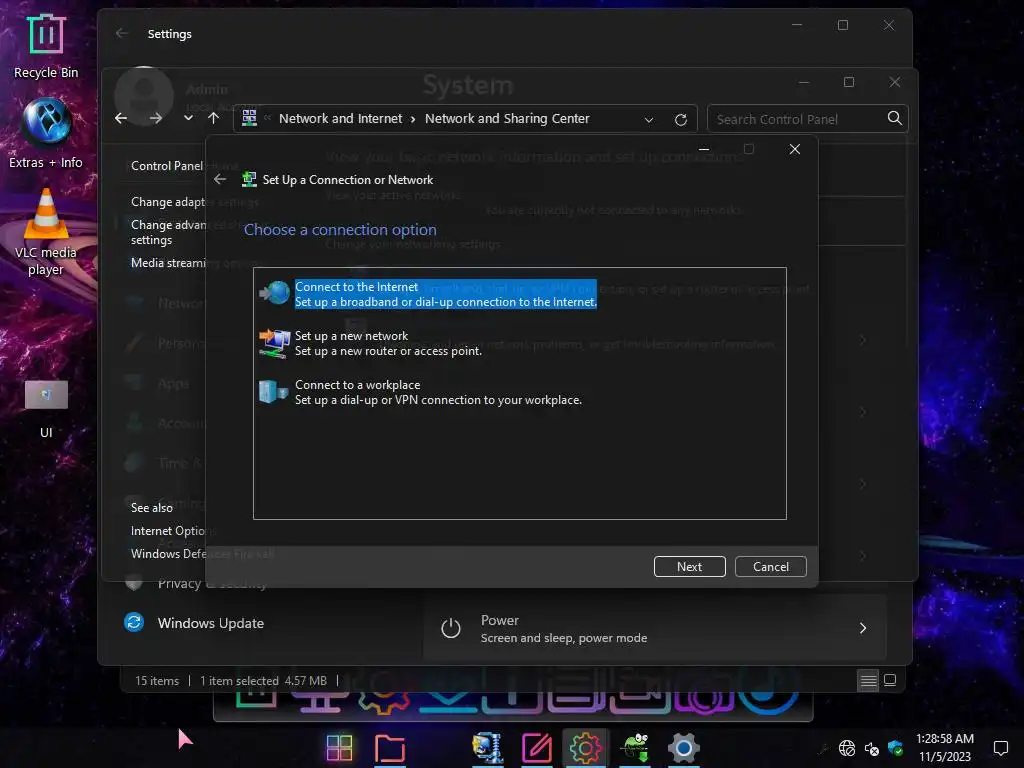Open VLC media player desktop icon
Screen dimensions: 1024x768
[46, 232]
